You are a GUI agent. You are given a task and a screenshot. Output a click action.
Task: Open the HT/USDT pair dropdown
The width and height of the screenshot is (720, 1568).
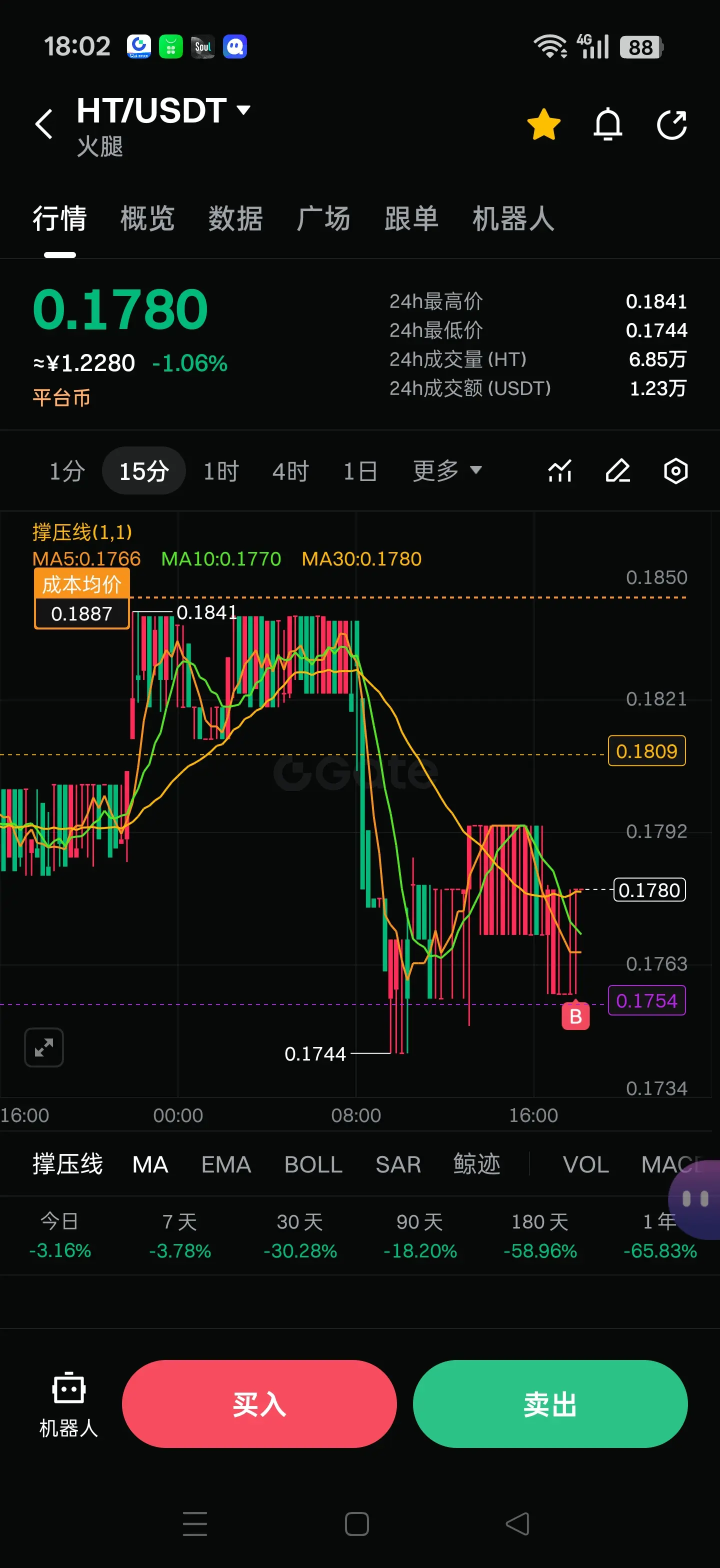163,110
